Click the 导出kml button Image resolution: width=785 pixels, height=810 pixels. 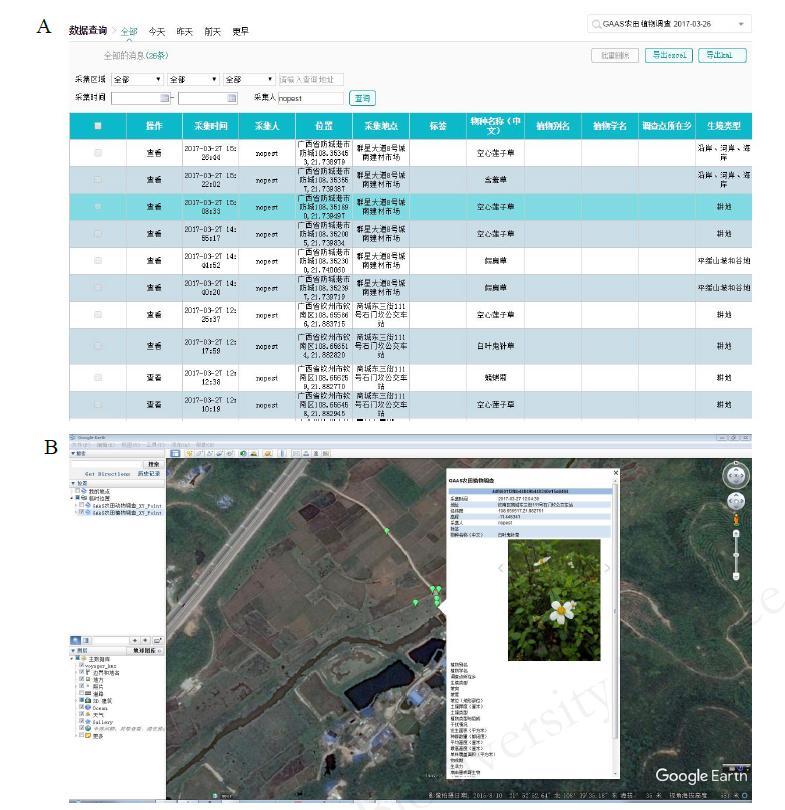(722, 55)
